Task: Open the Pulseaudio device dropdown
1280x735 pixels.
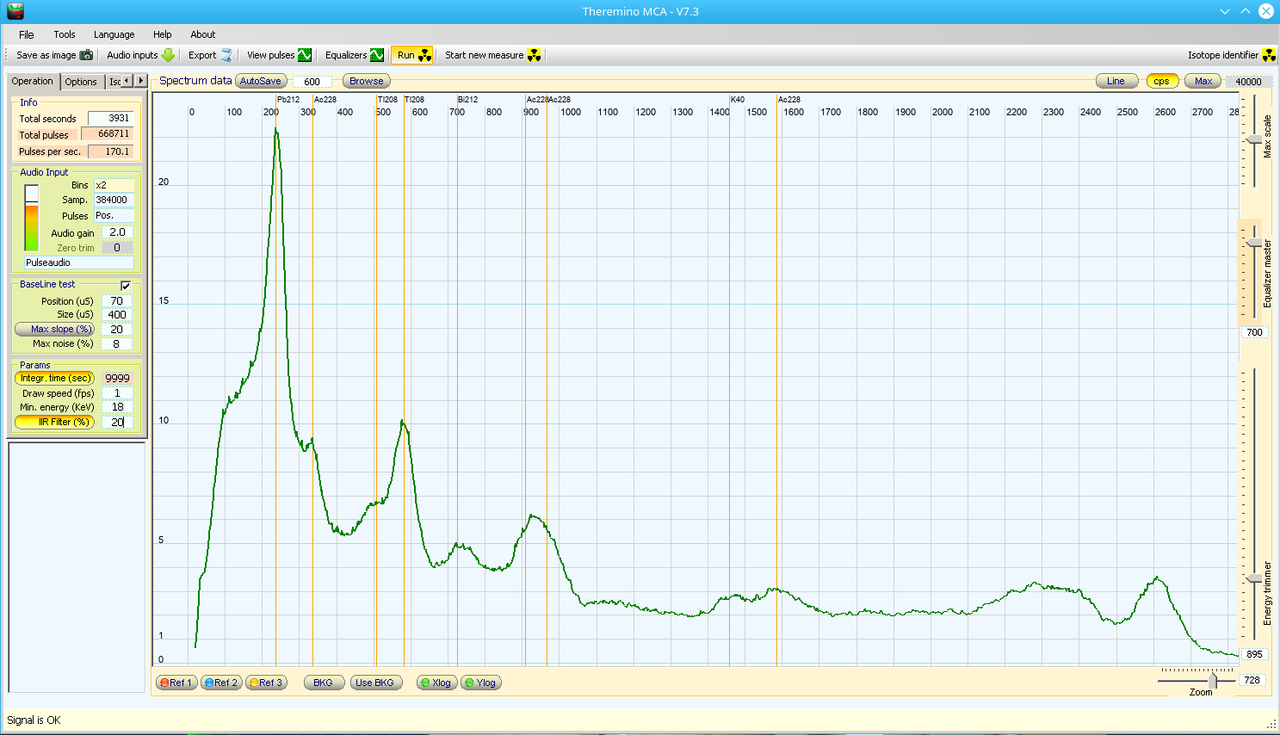Action: (78, 262)
